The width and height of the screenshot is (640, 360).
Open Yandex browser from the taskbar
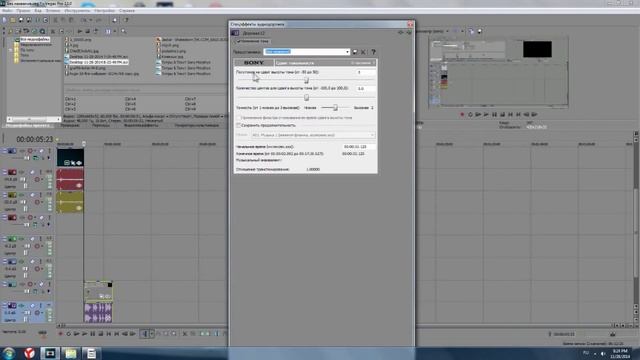click(x=29, y=353)
